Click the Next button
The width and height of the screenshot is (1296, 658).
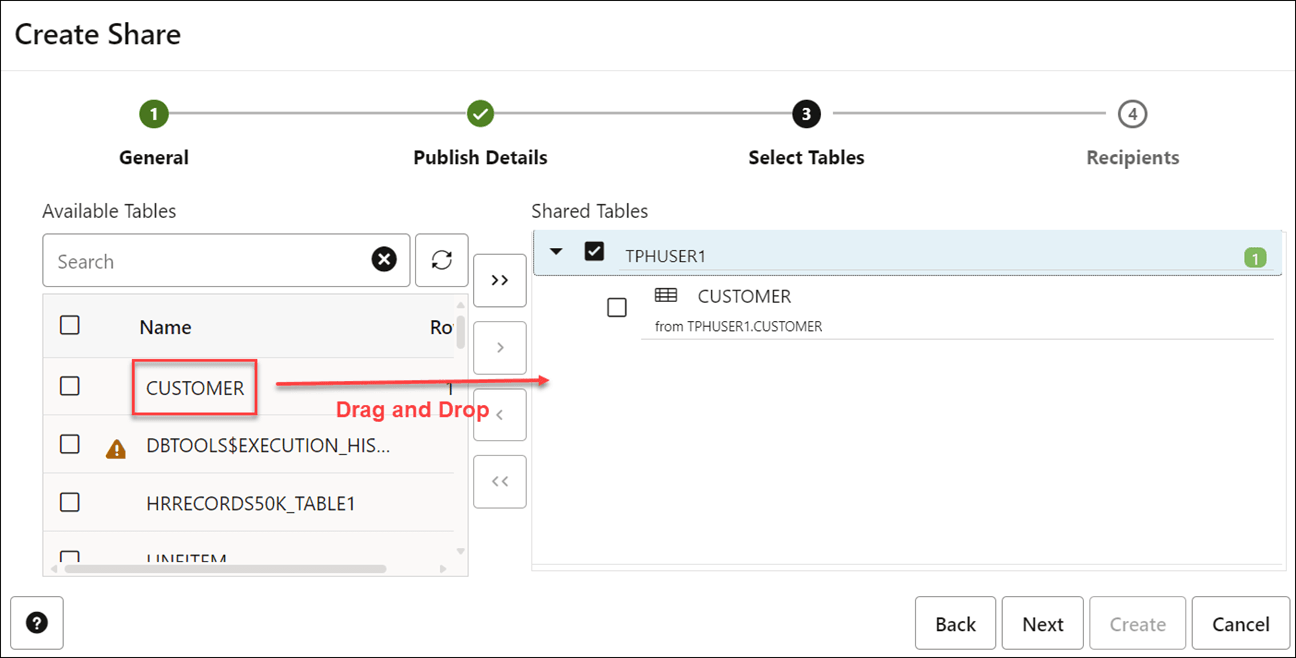coord(1042,624)
